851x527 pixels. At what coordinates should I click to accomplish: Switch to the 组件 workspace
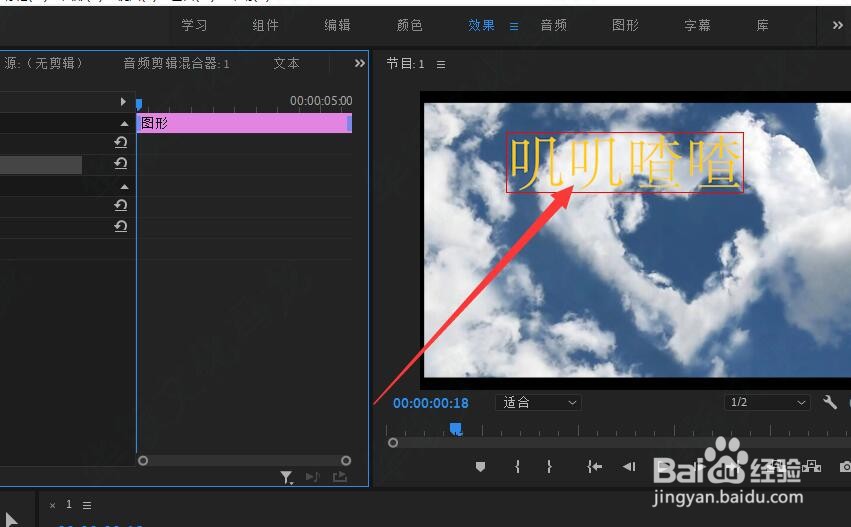[265, 26]
